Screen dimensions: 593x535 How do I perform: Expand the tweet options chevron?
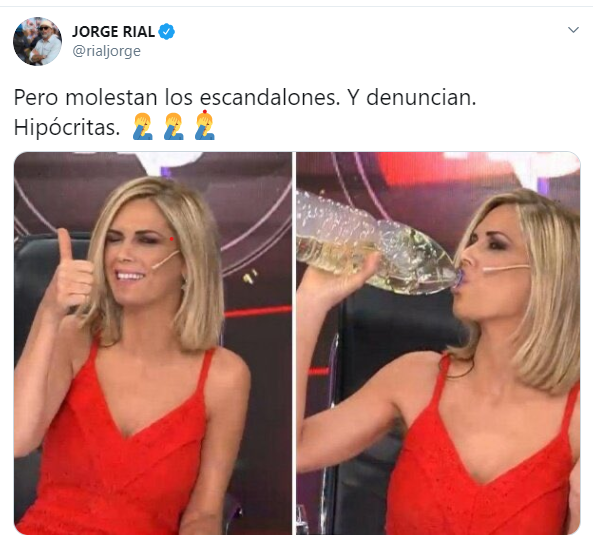pos(573,29)
